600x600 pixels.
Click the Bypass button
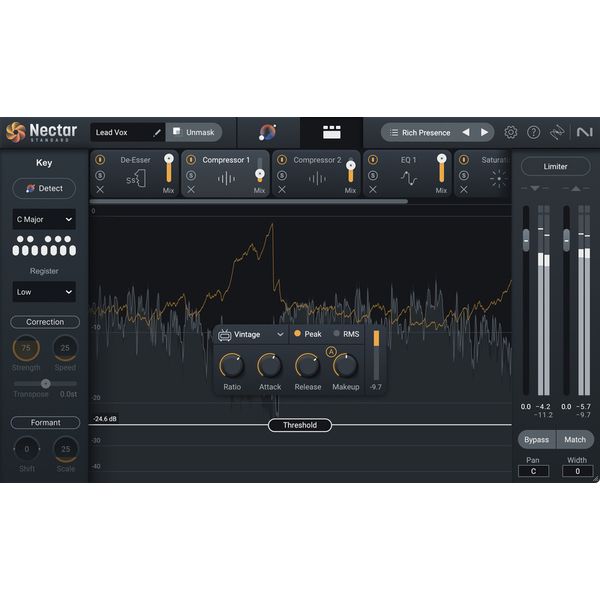[x=536, y=440]
